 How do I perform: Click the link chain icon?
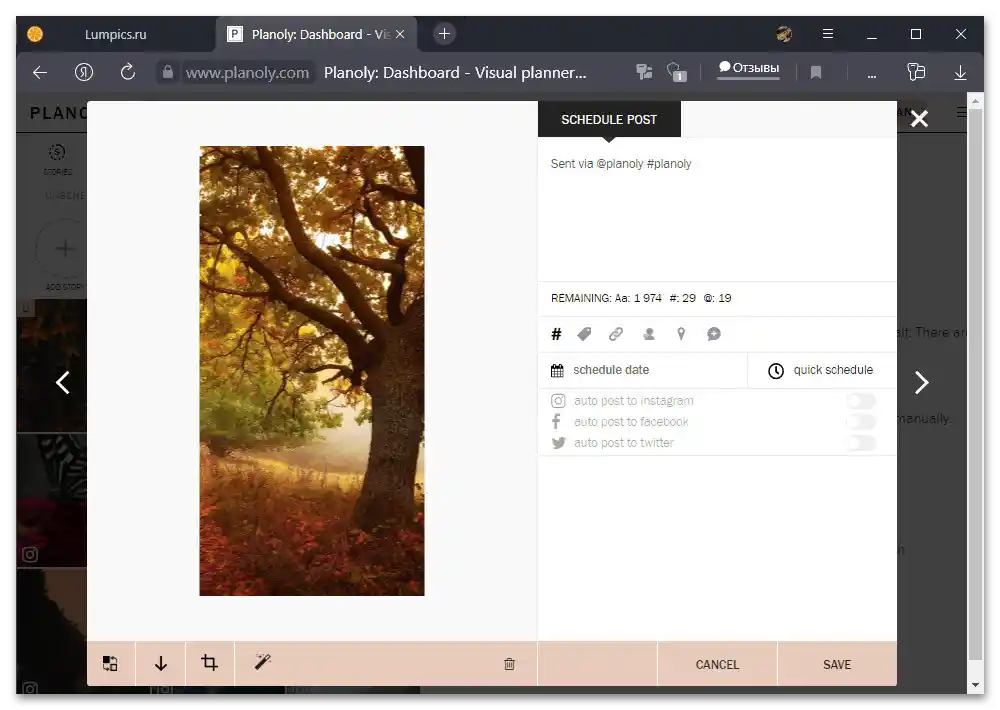pos(615,334)
